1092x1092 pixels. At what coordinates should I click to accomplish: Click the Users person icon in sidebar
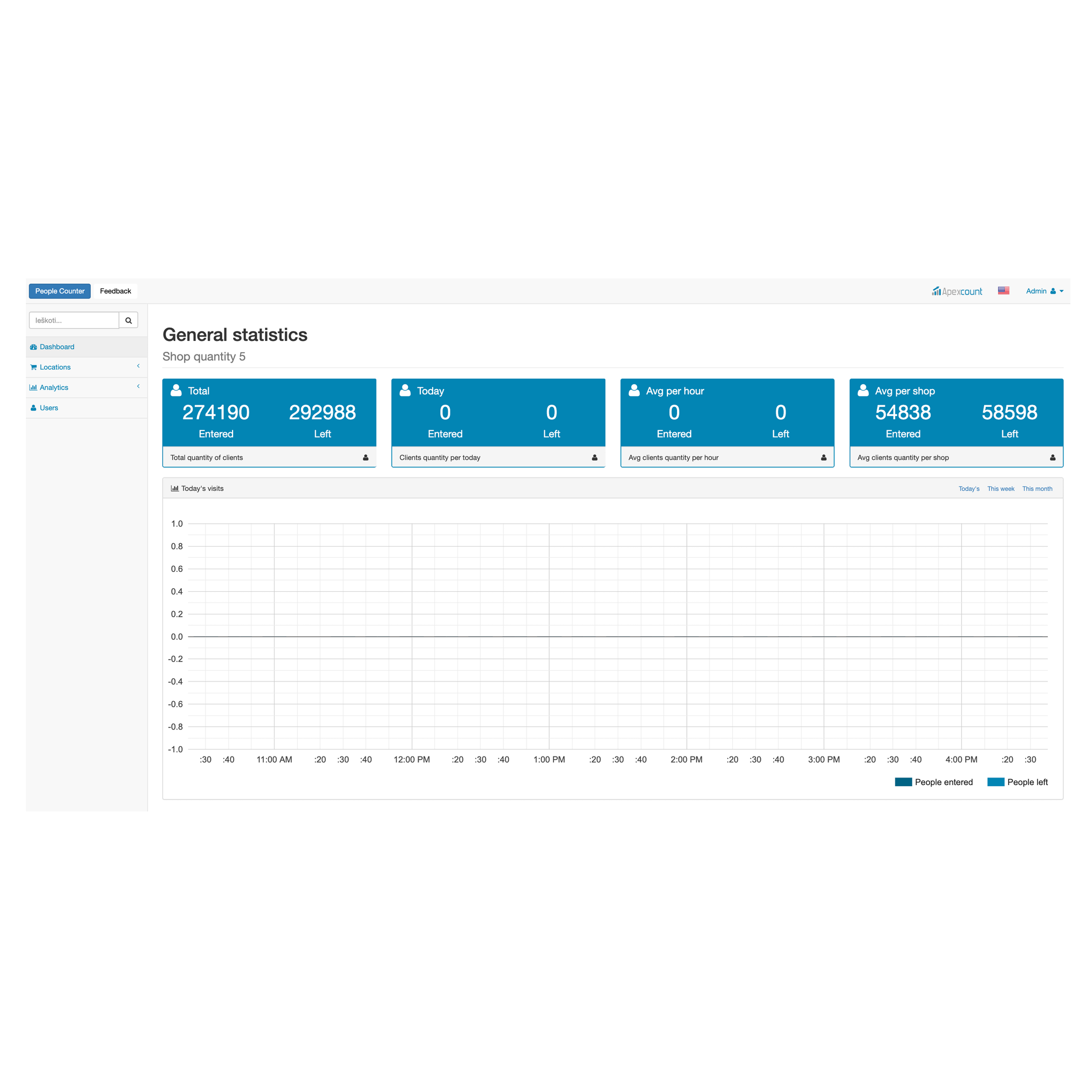point(33,408)
